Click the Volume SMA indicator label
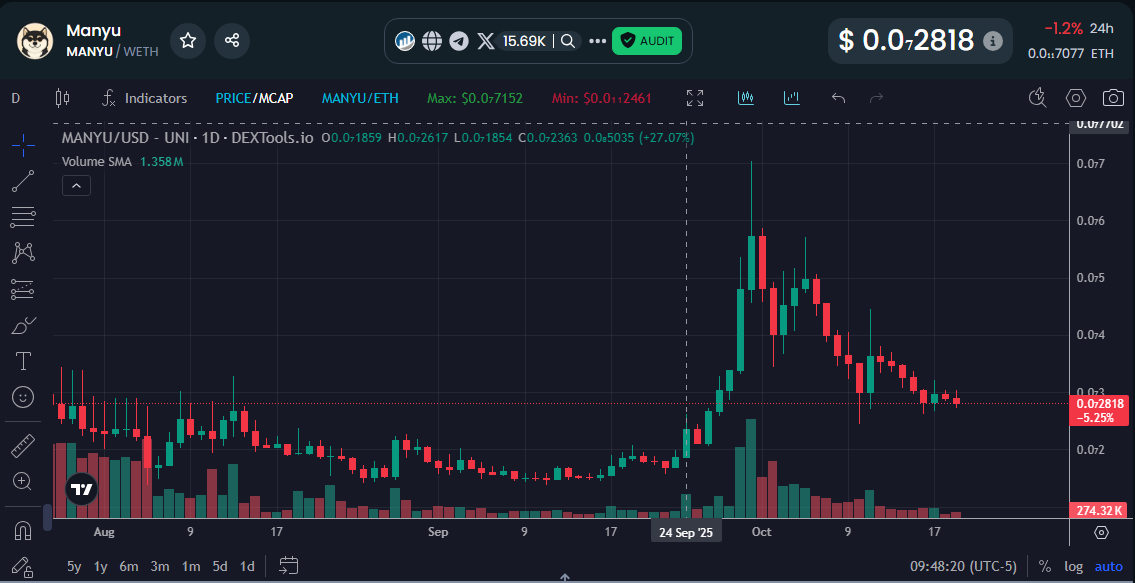This screenshot has width=1135, height=583. point(97,162)
